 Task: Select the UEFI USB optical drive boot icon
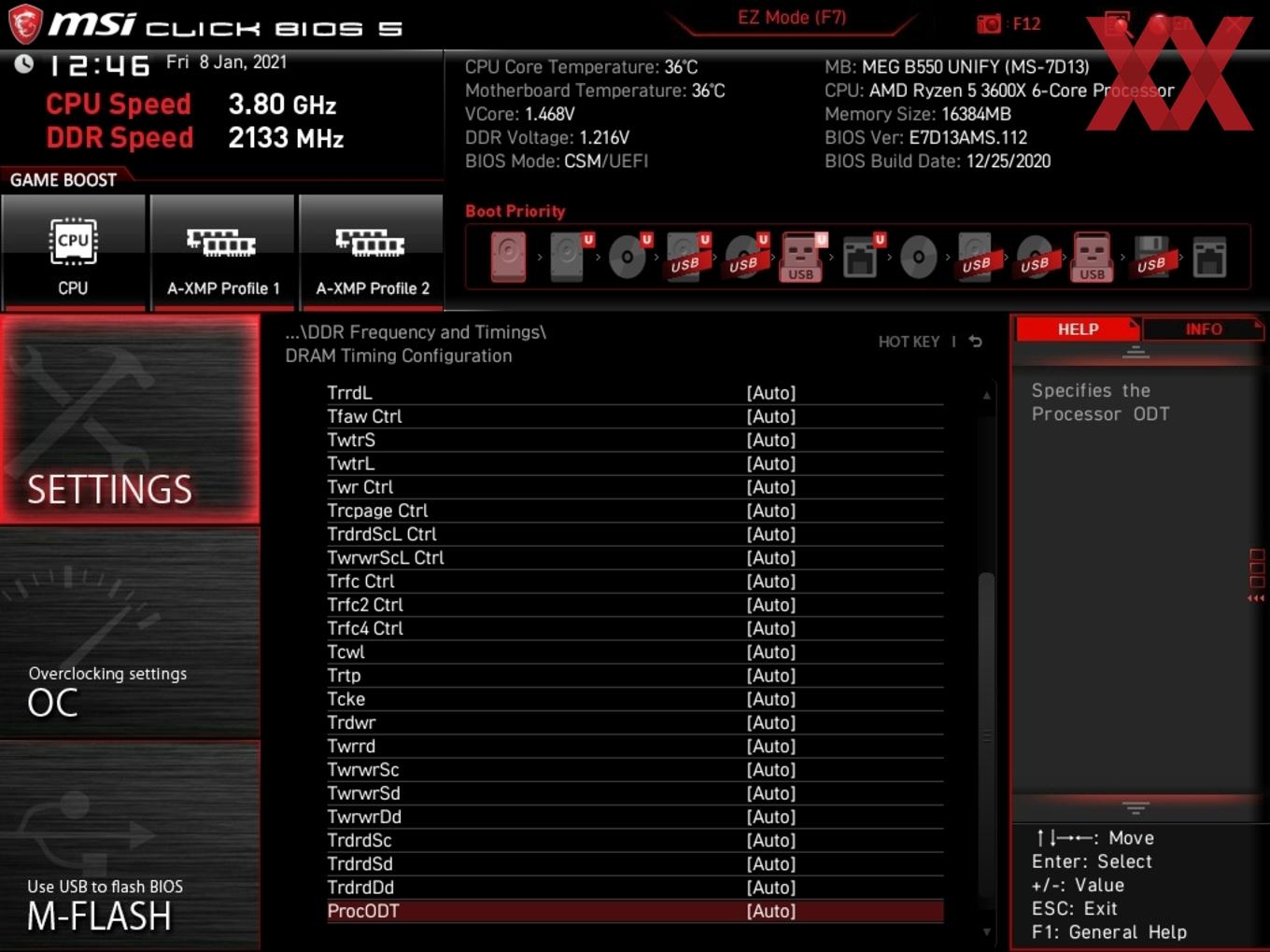tap(745, 257)
